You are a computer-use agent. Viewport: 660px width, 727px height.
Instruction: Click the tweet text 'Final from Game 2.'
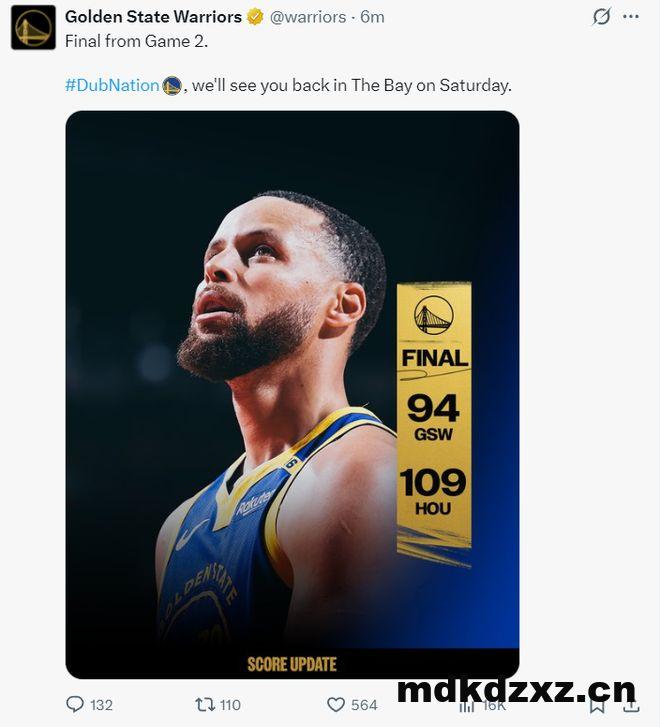point(136,41)
